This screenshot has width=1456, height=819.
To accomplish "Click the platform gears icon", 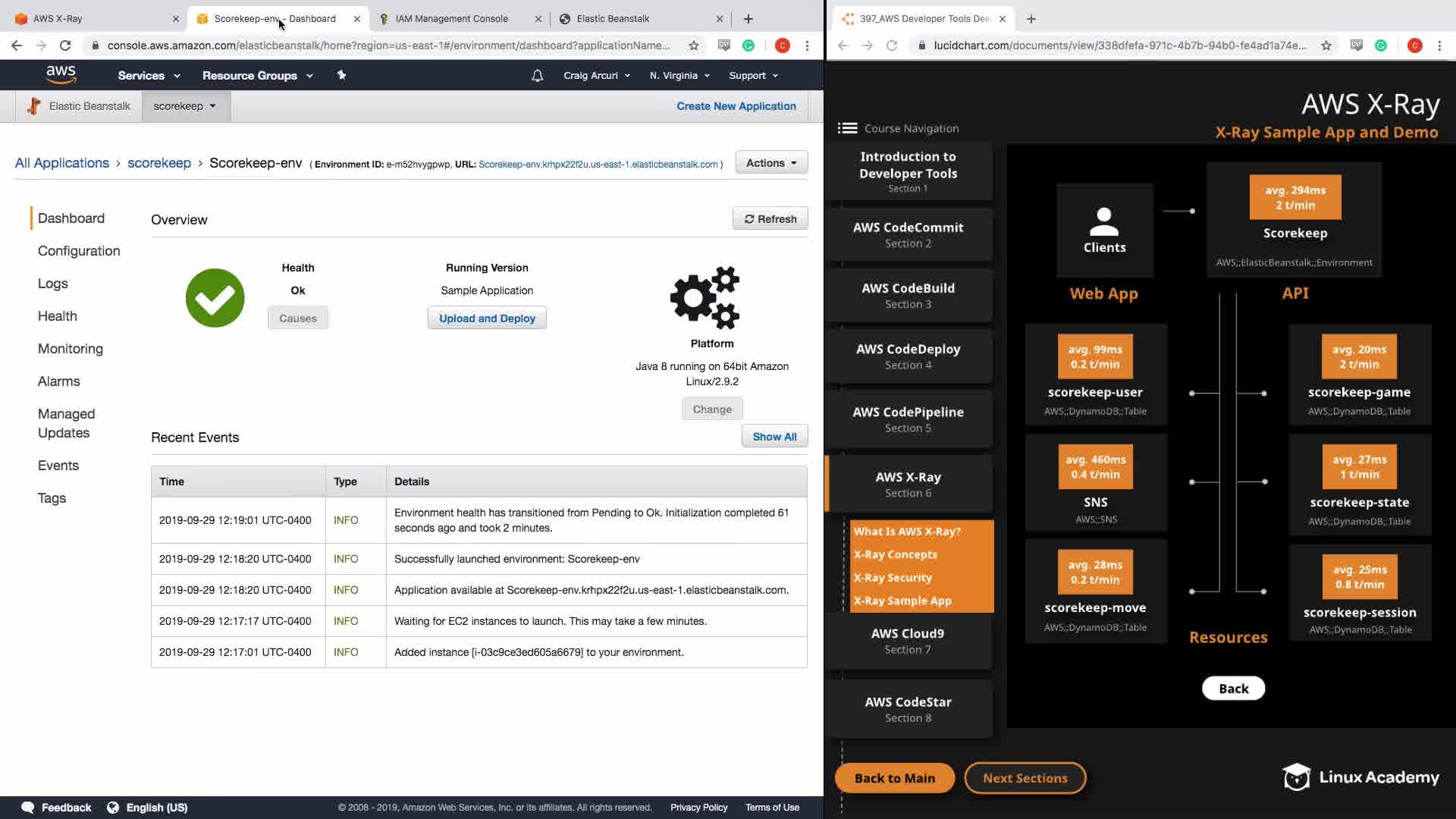I will pyautogui.click(x=704, y=297).
